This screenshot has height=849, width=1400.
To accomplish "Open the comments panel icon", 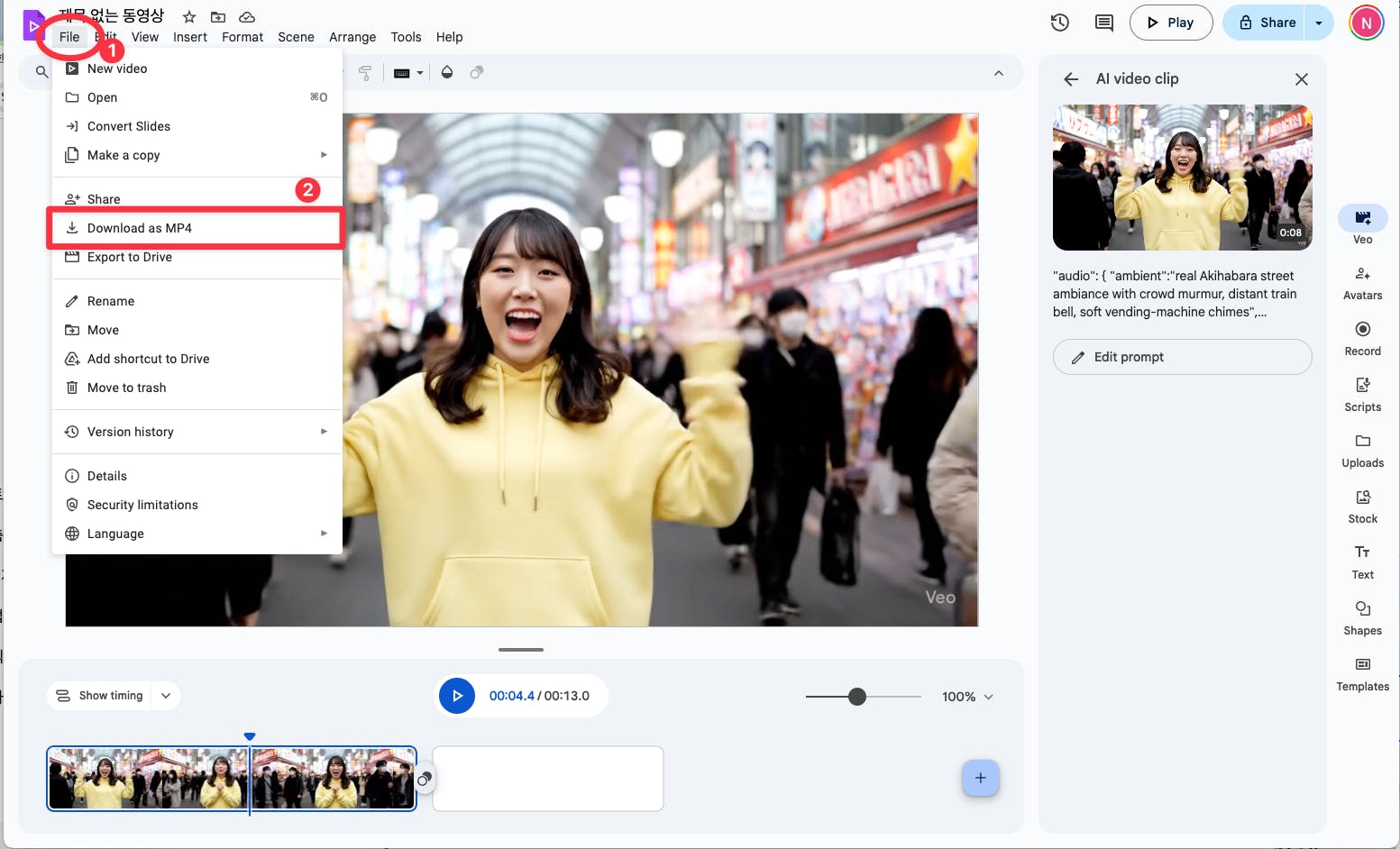I will pyautogui.click(x=1103, y=22).
